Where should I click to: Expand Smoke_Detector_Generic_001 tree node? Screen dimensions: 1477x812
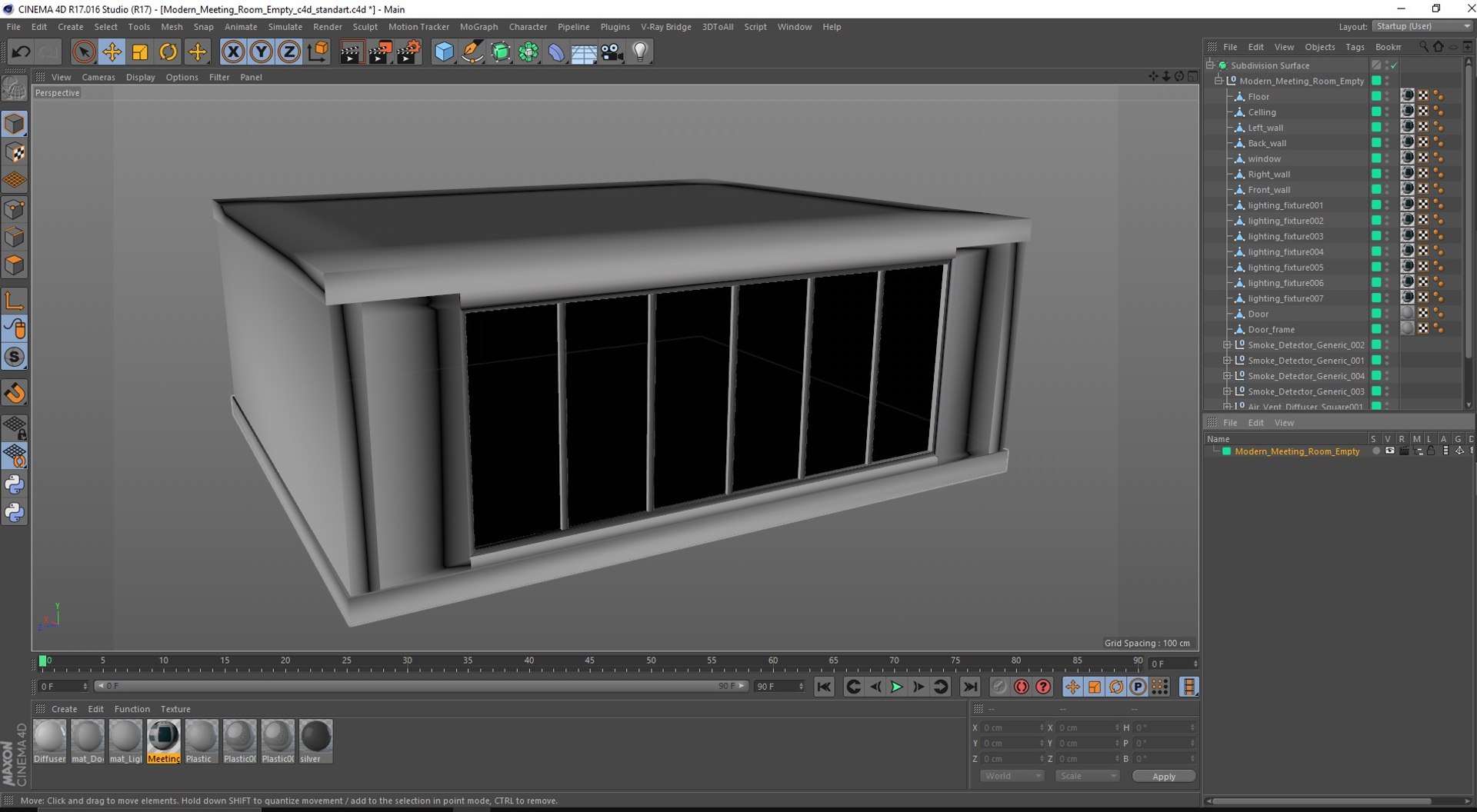pyautogui.click(x=1227, y=360)
